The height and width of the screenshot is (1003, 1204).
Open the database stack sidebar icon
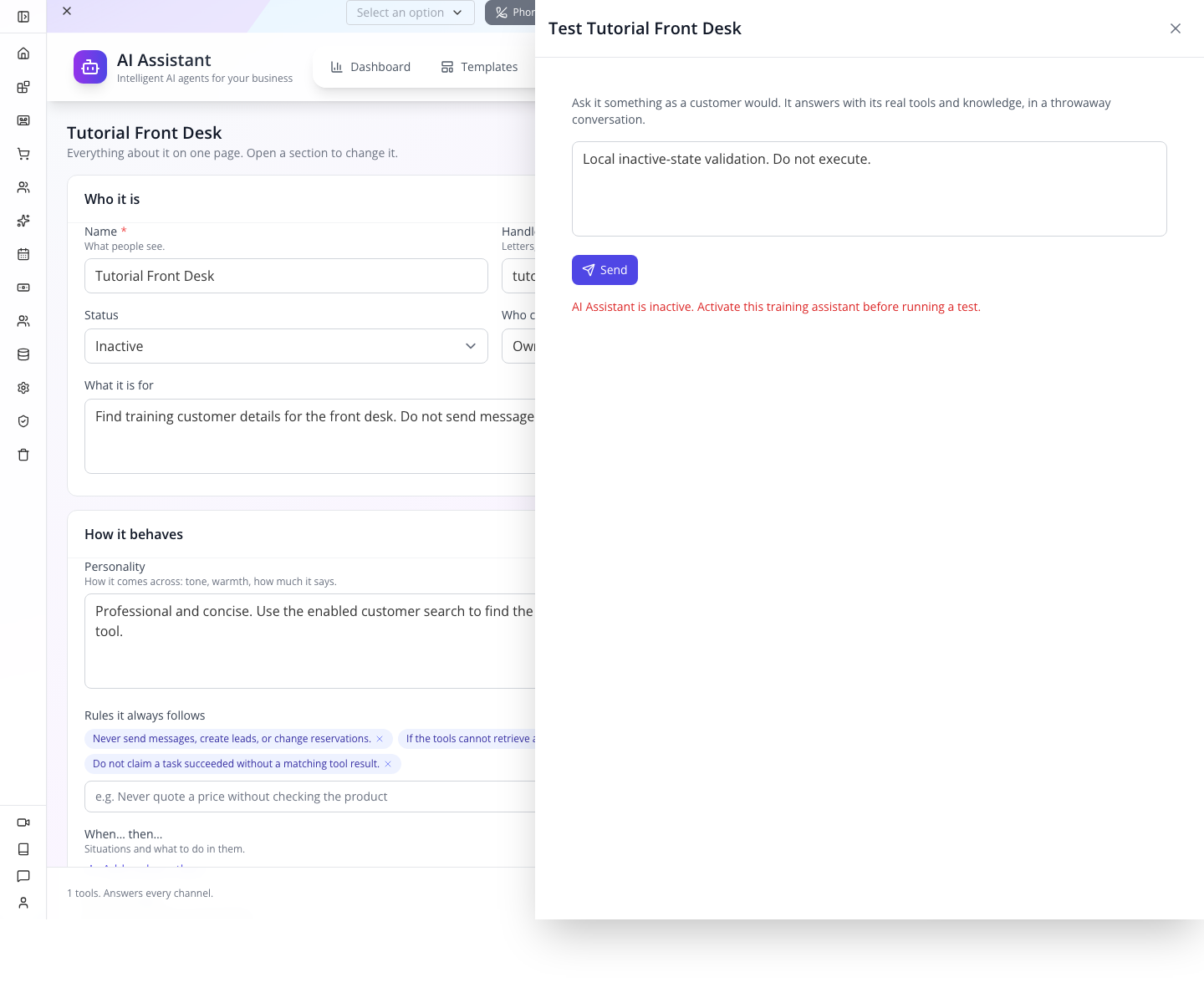(23, 354)
